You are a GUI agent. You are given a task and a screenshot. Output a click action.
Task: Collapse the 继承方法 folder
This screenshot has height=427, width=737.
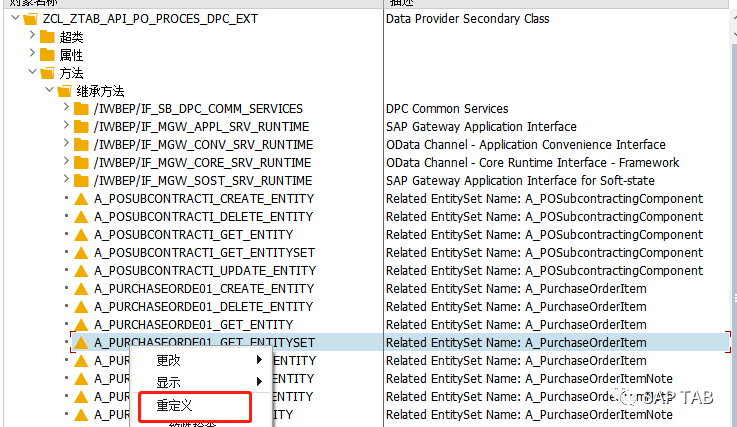click(x=49, y=89)
